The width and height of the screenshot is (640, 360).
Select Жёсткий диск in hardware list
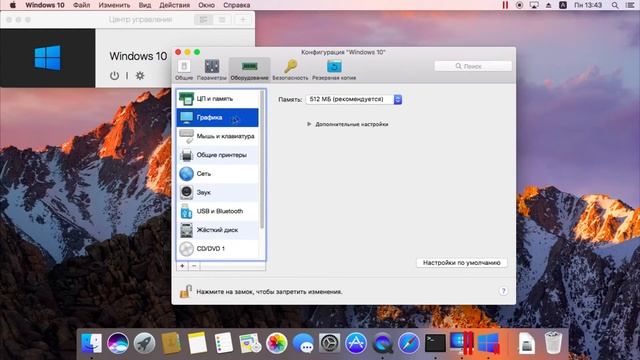pyautogui.click(x=218, y=230)
